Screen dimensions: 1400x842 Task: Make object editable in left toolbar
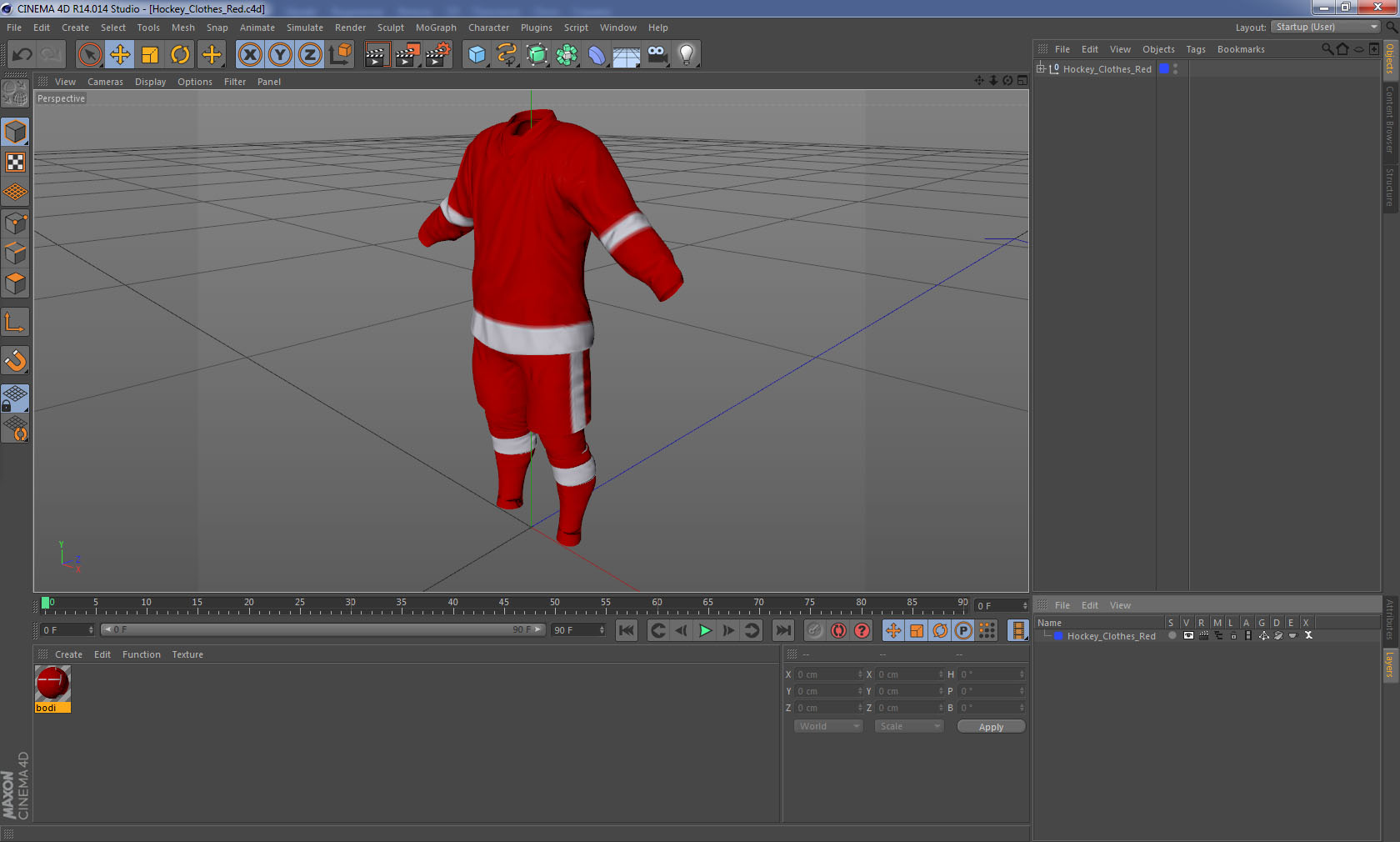(x=15, y=93)
